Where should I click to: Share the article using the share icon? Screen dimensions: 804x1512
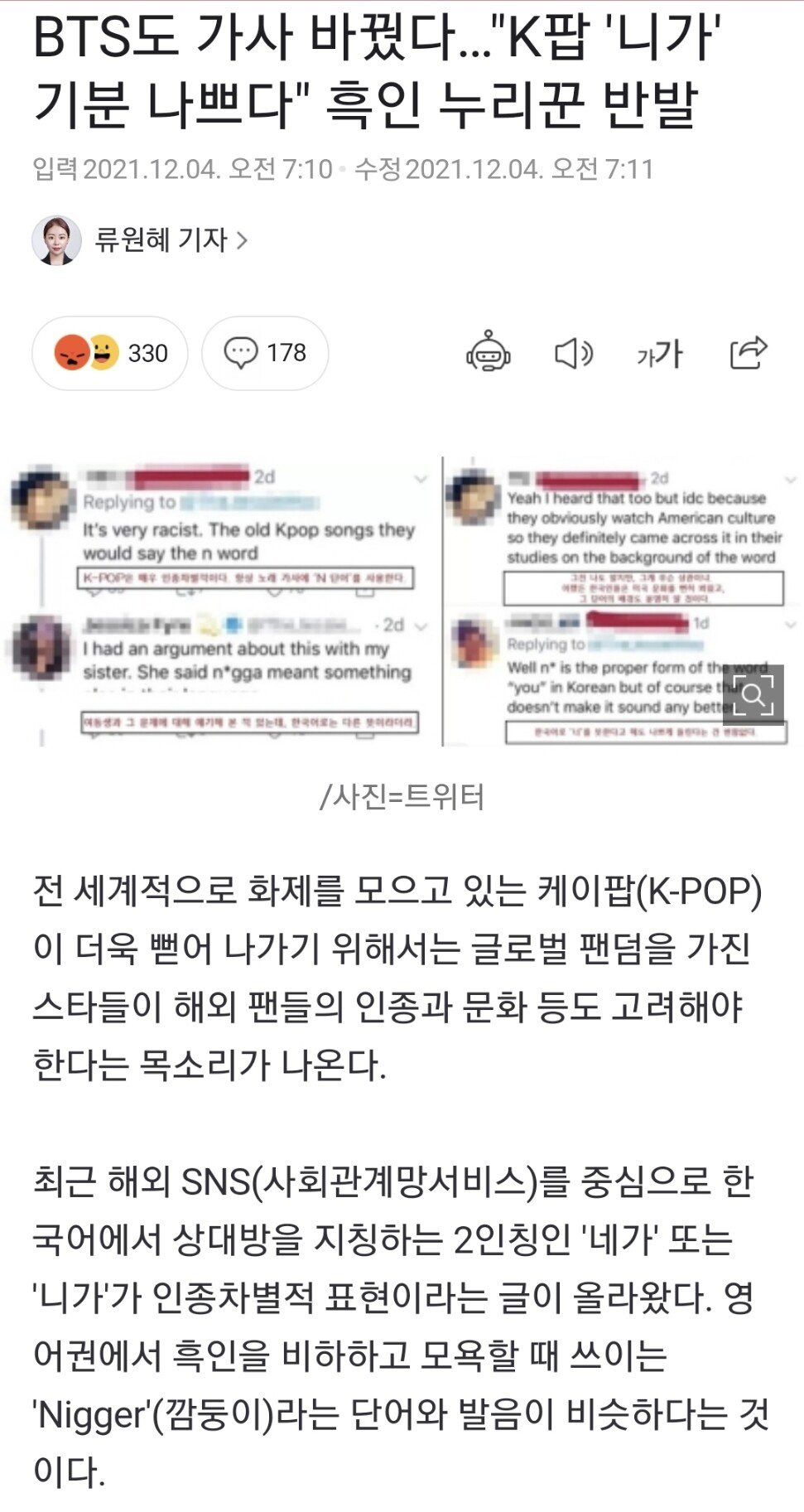point(749,353)
